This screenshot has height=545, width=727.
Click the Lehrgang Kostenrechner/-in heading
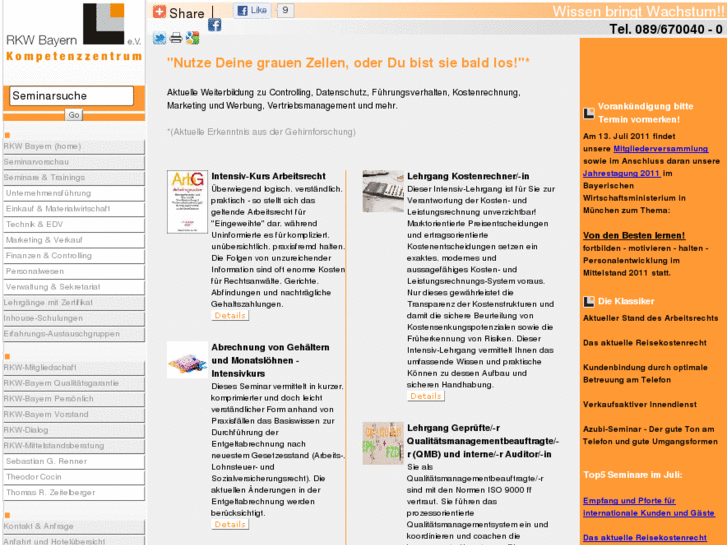tap(468, 176)
